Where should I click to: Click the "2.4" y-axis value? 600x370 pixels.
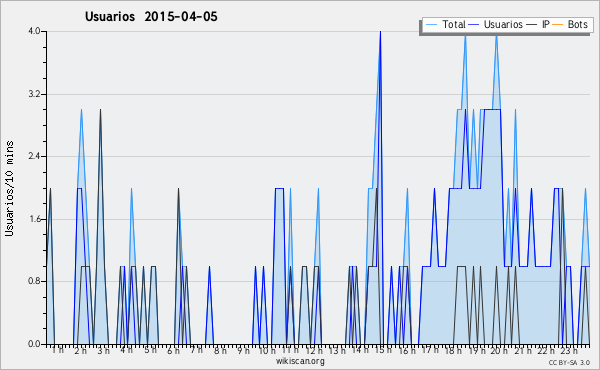pyautogui.click(x=34, y=156)
